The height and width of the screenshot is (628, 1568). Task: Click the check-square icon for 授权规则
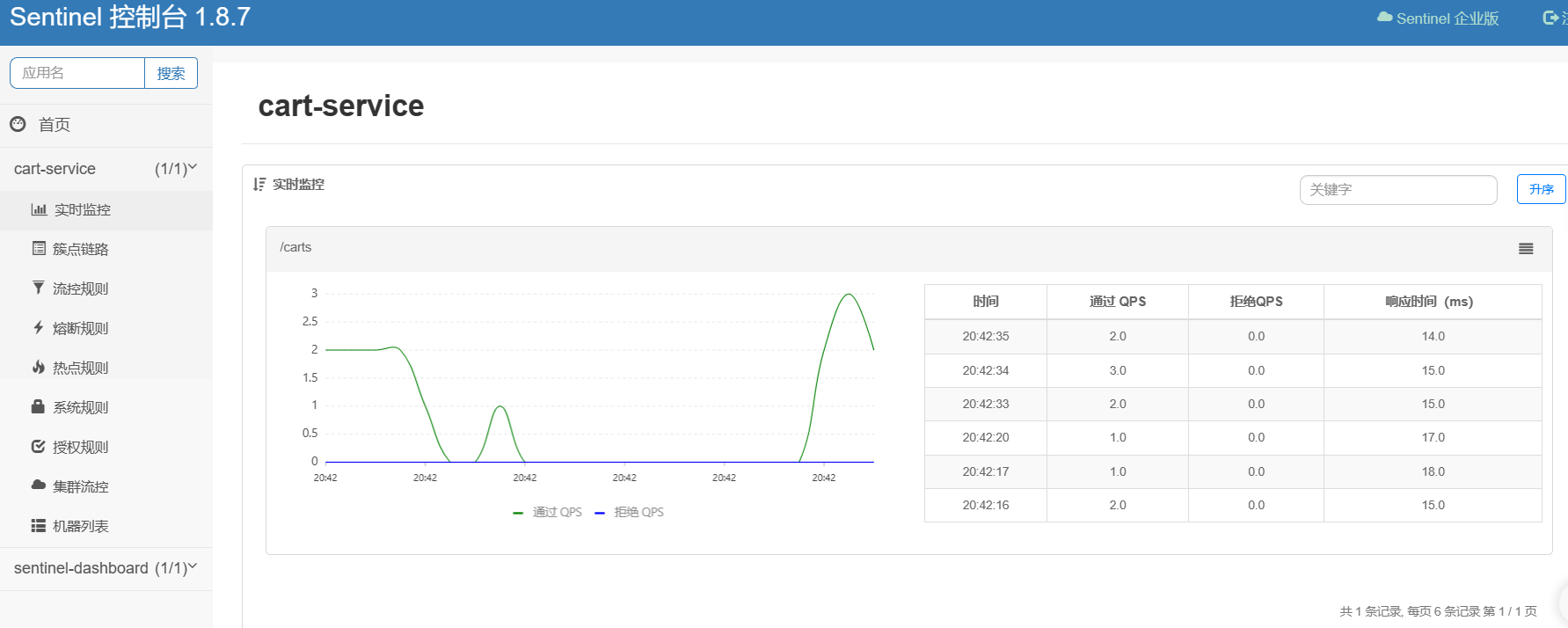click(x=38, y=446)
